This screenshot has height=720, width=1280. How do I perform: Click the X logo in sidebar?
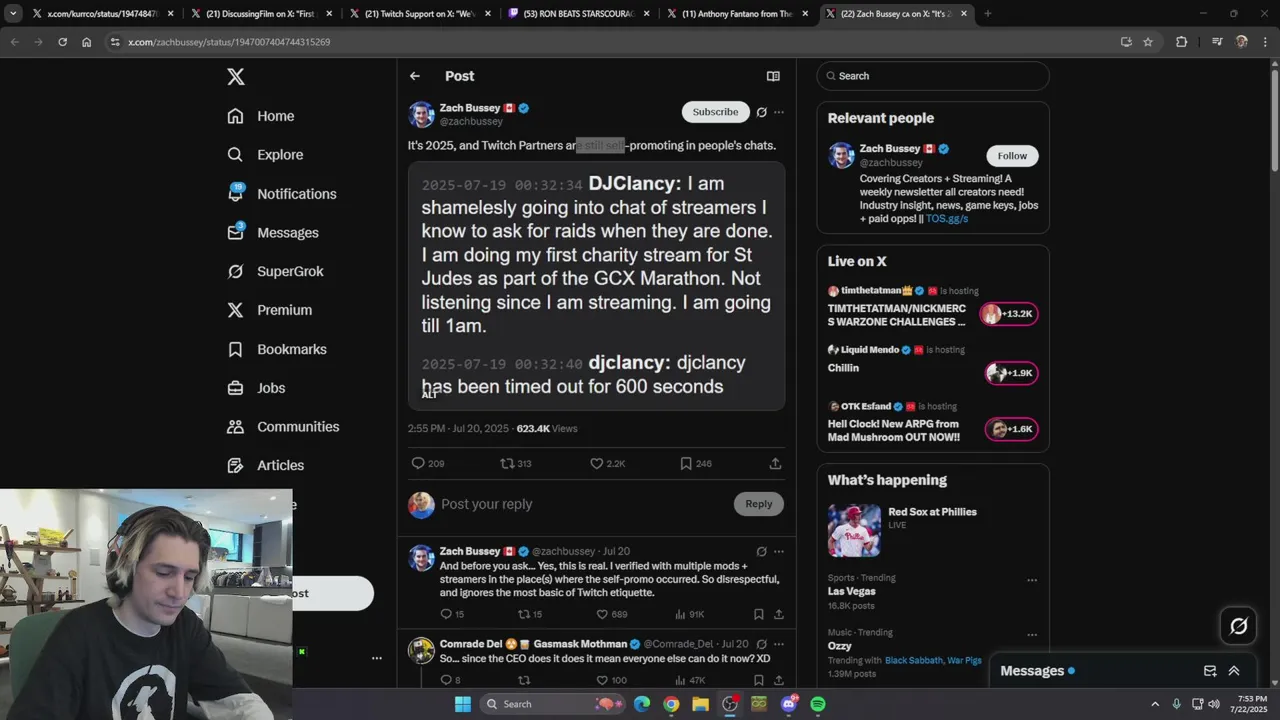click(x=235, y=77)
